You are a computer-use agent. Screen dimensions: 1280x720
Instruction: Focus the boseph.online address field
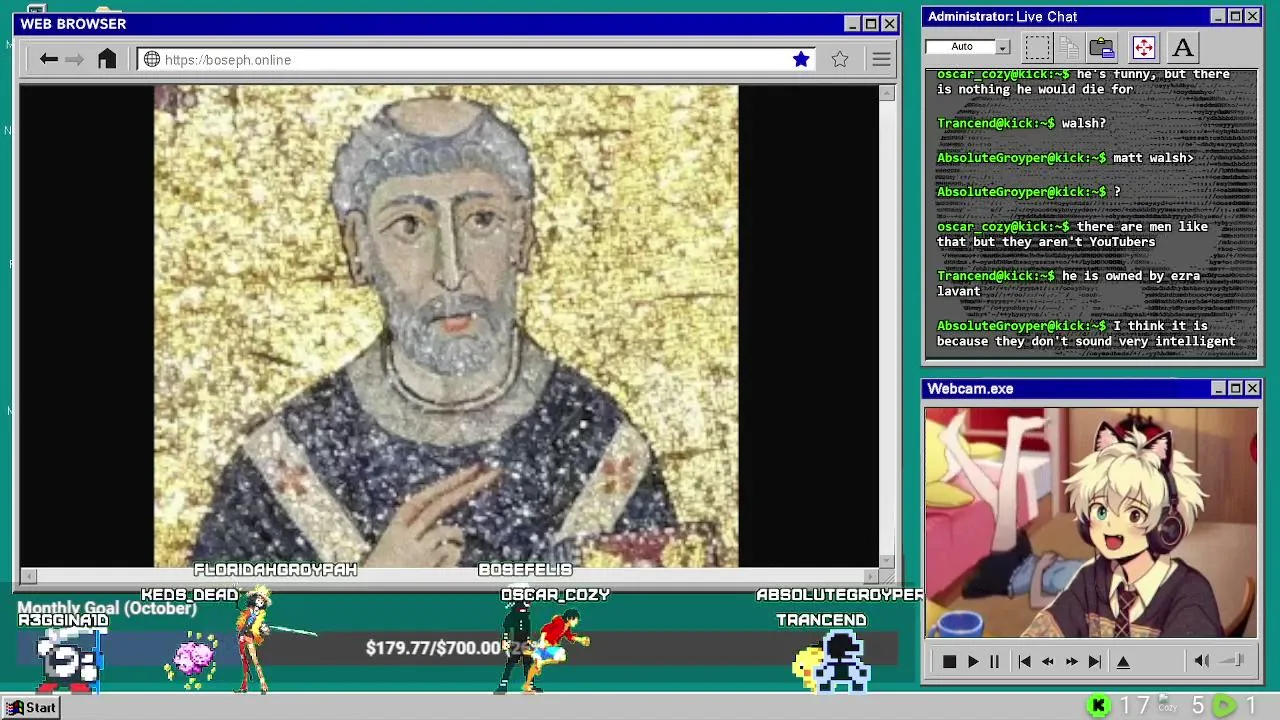[477, 59]
